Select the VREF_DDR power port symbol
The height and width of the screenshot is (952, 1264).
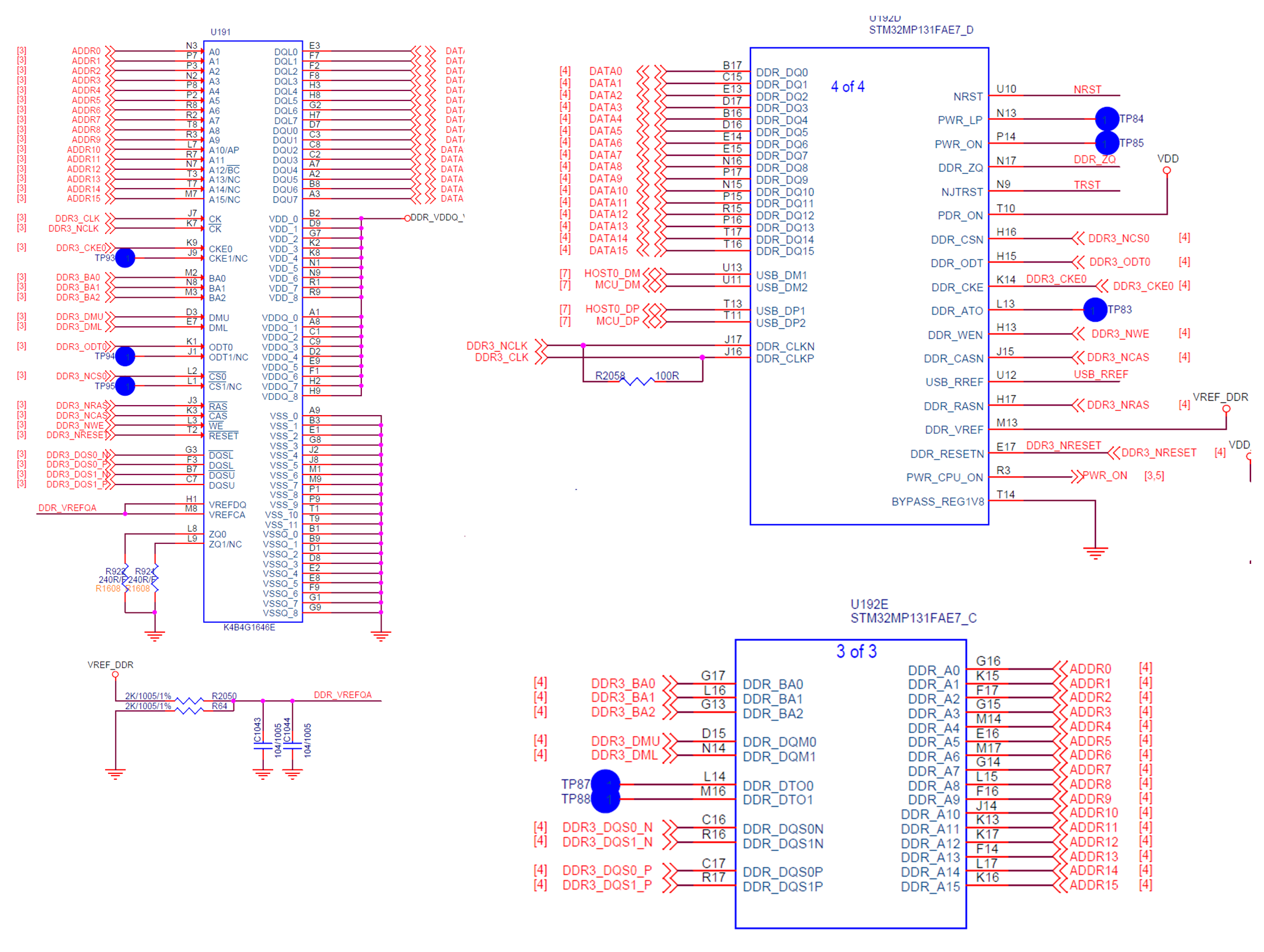point(114,674)
